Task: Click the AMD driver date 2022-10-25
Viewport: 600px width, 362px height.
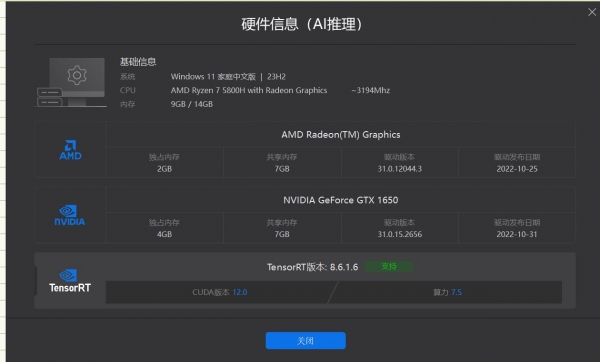Action: (x=517, y=169)
